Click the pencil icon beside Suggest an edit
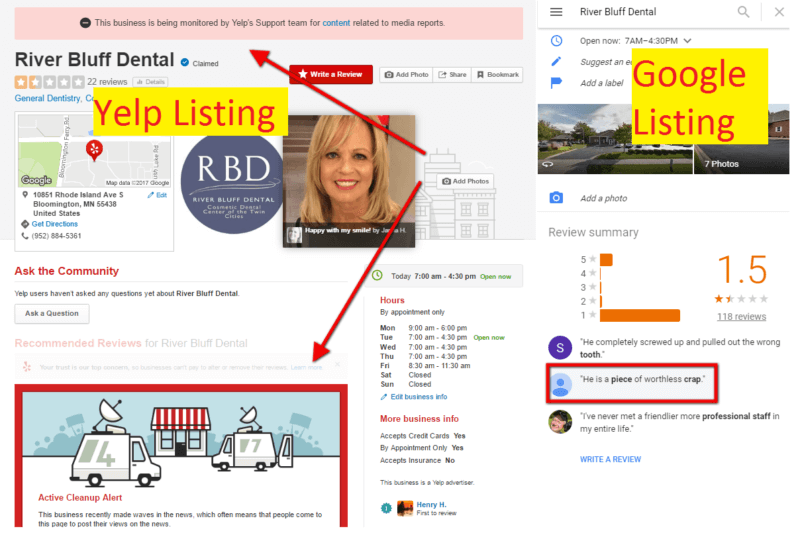 (556, 61)
